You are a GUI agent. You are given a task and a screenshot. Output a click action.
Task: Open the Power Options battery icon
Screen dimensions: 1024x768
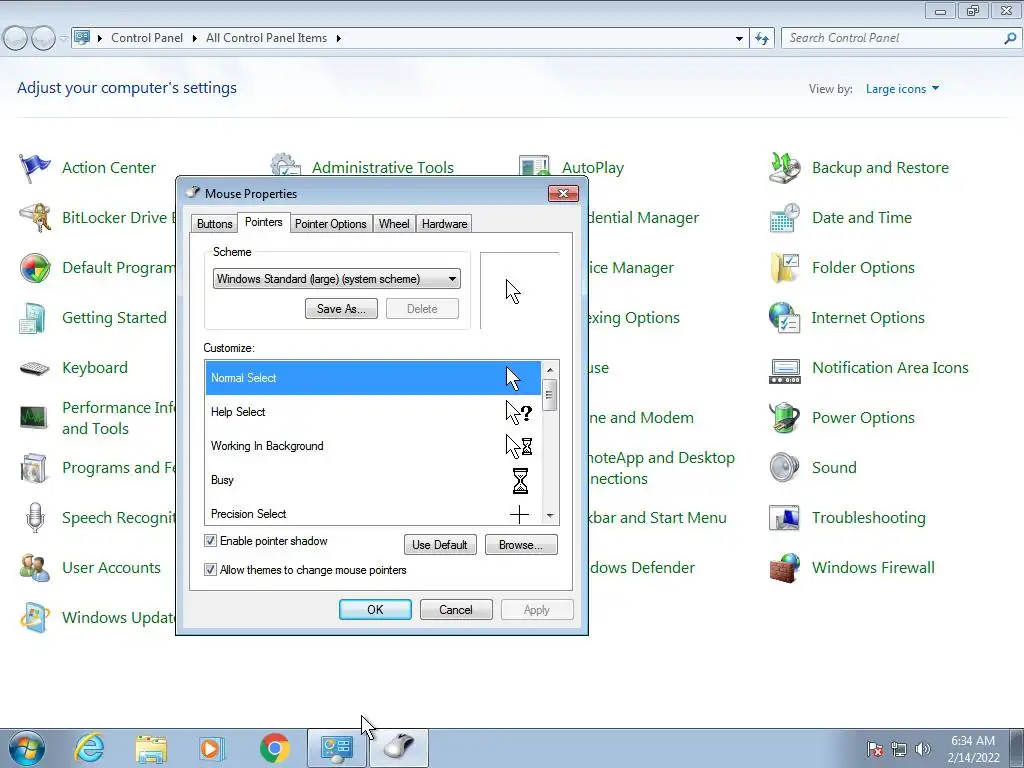click(x=784, y=418)
